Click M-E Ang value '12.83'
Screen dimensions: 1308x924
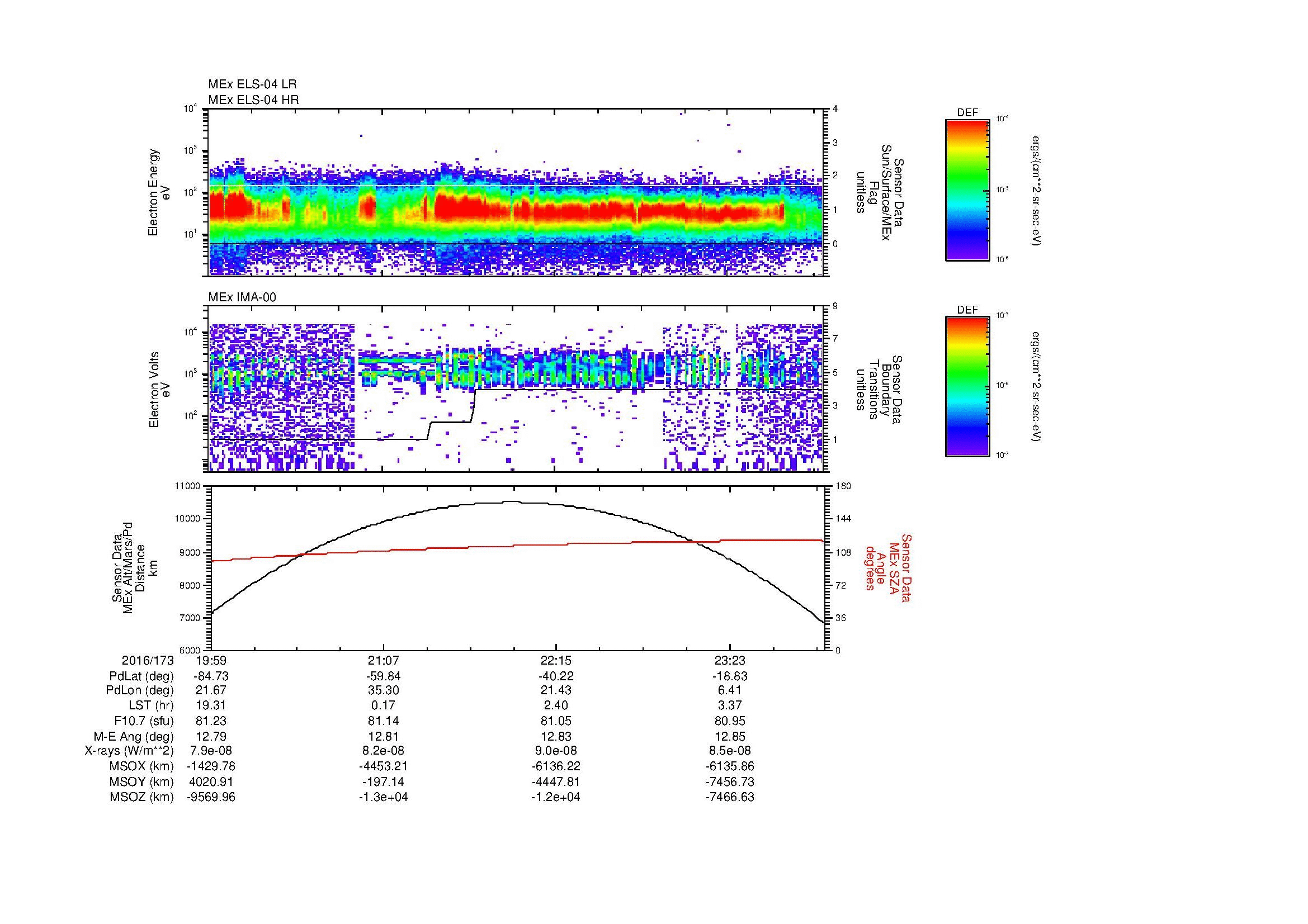tap(556, 736)
